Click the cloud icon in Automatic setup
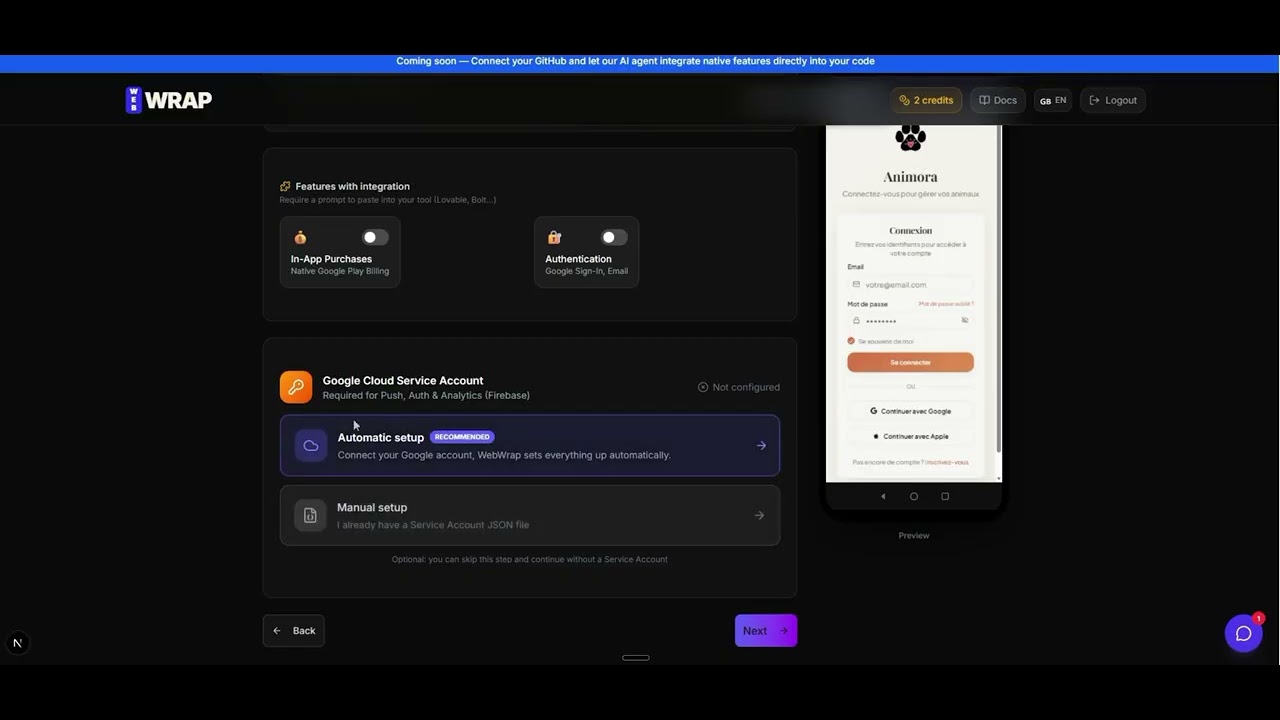 tap(311, 446)
